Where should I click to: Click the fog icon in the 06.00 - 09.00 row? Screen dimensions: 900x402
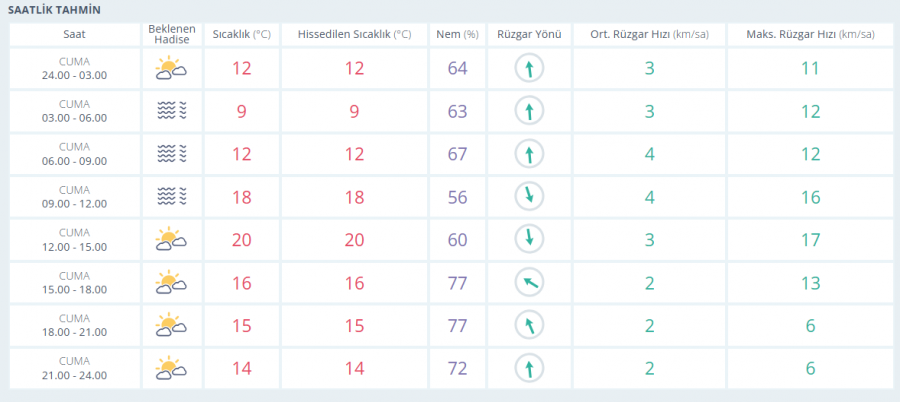[171, 154]
